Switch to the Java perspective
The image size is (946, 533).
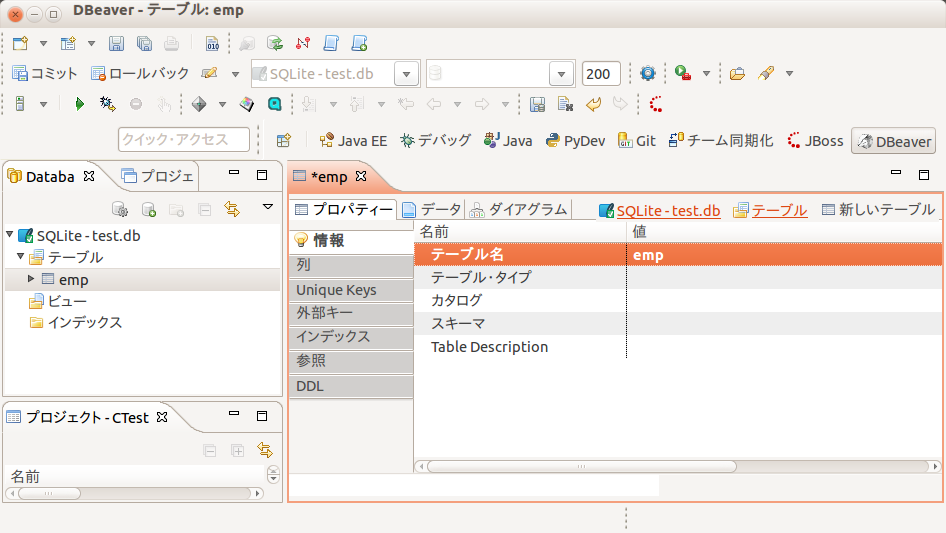click(x=508, y=141)
